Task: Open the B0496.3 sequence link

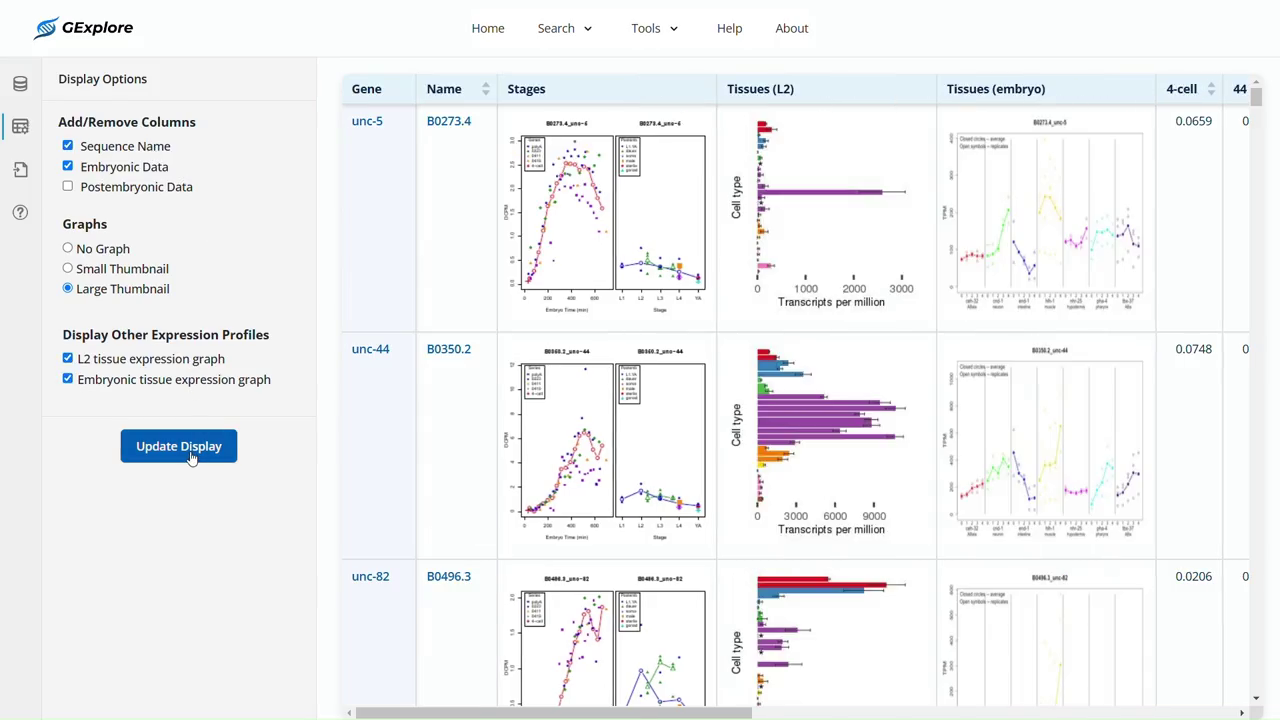Action: click(x=449, y=576)
